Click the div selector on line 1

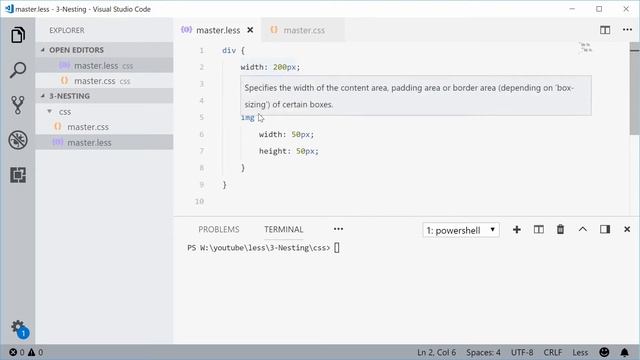tap(229, 51)
